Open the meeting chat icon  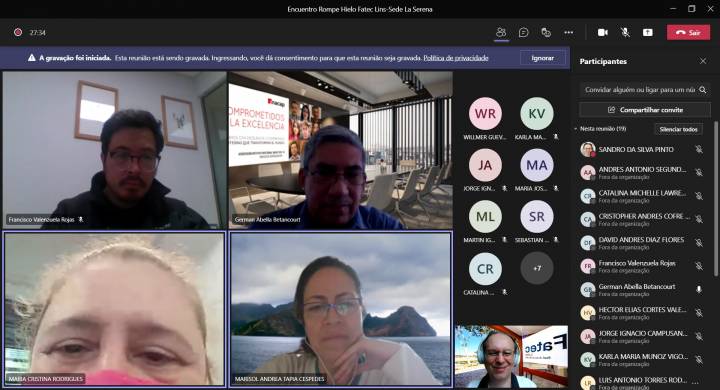click(523, 32)
